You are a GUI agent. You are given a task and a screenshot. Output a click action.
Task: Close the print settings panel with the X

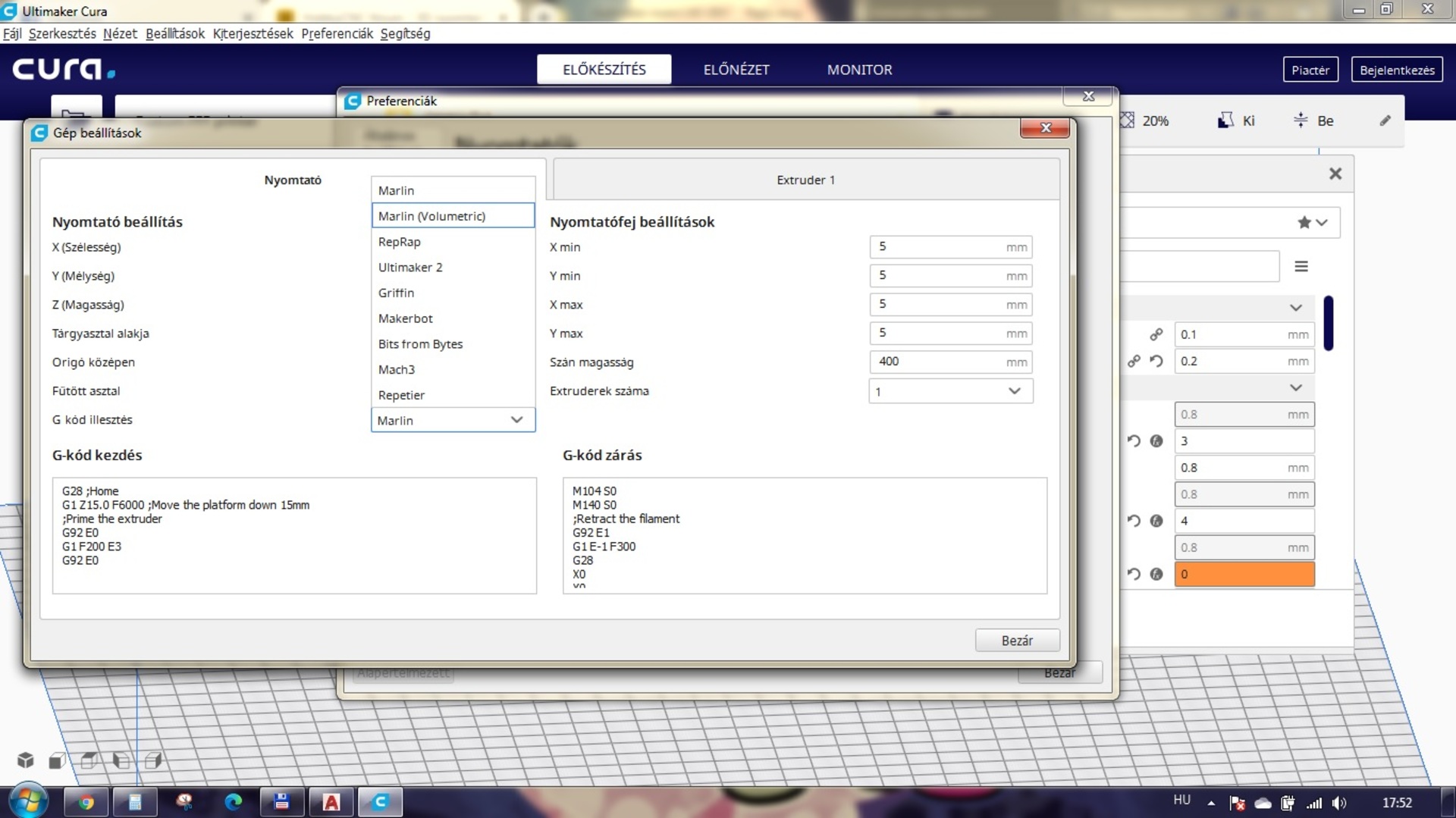point(1335,174)
